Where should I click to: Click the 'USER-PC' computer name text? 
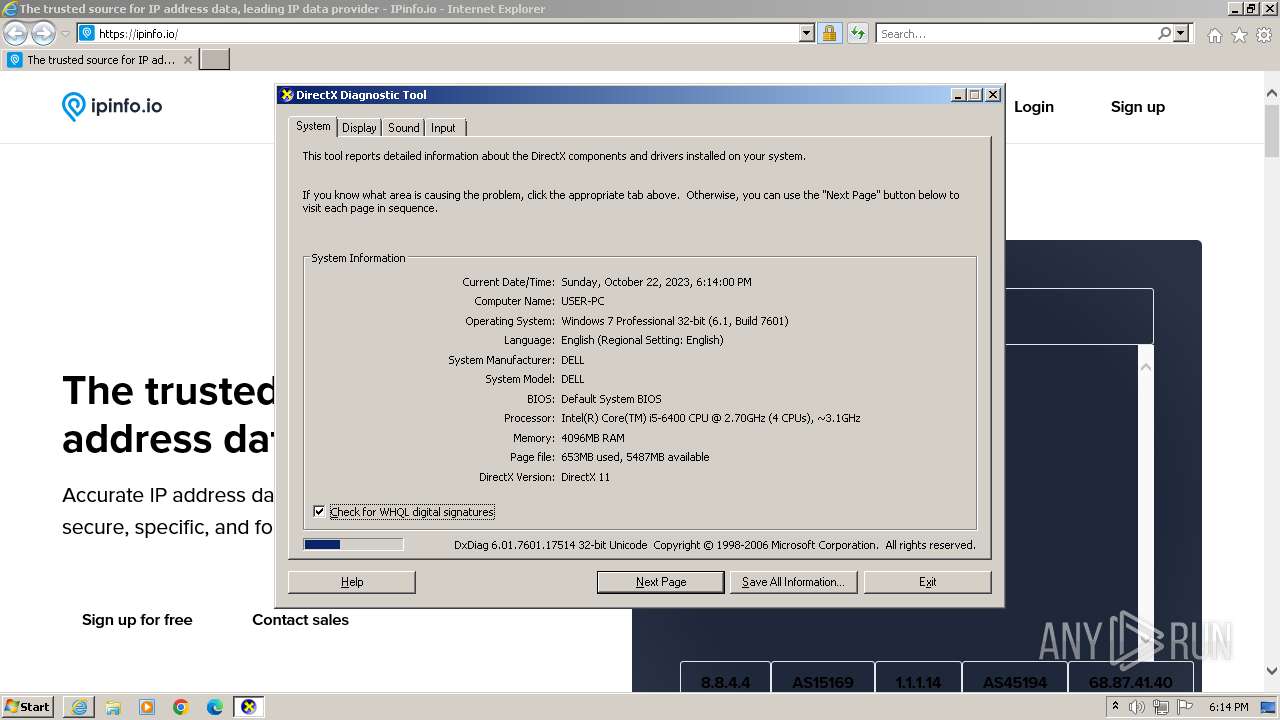pos(583,301)
